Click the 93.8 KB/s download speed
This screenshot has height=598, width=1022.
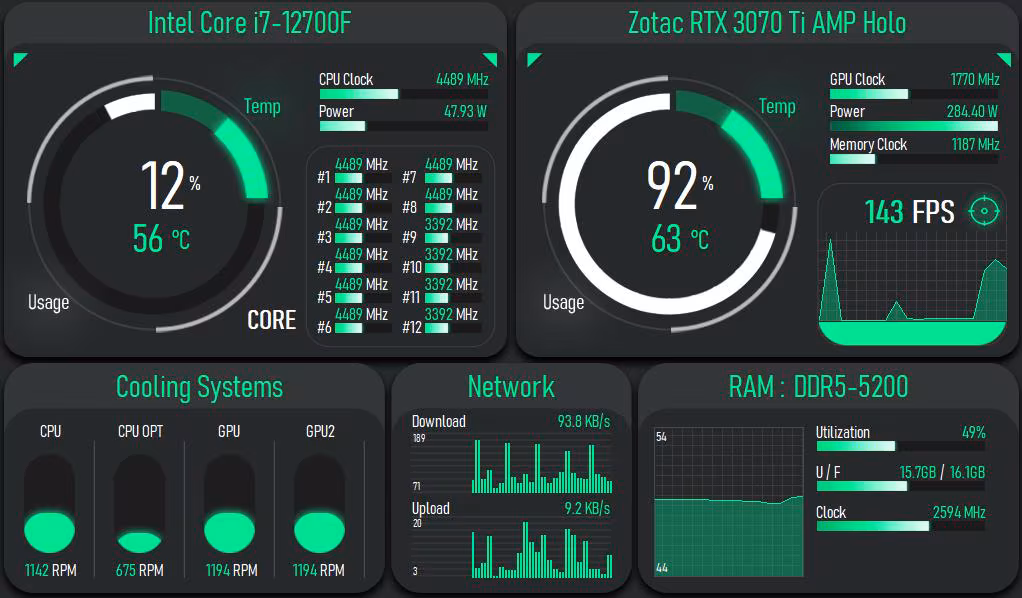584,421
